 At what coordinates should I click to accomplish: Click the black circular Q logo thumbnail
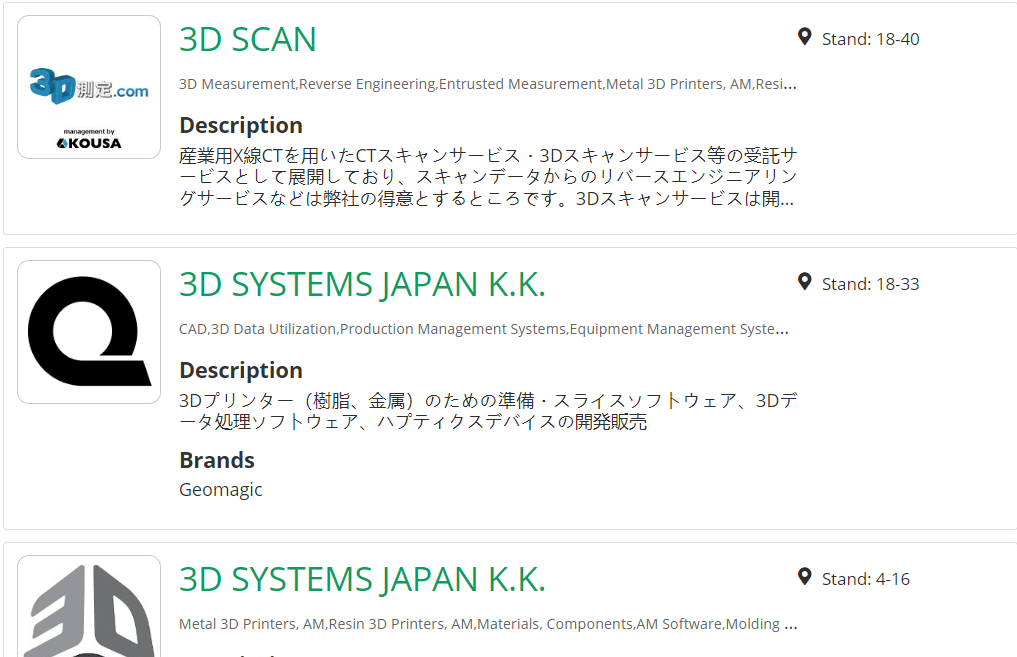89,332
